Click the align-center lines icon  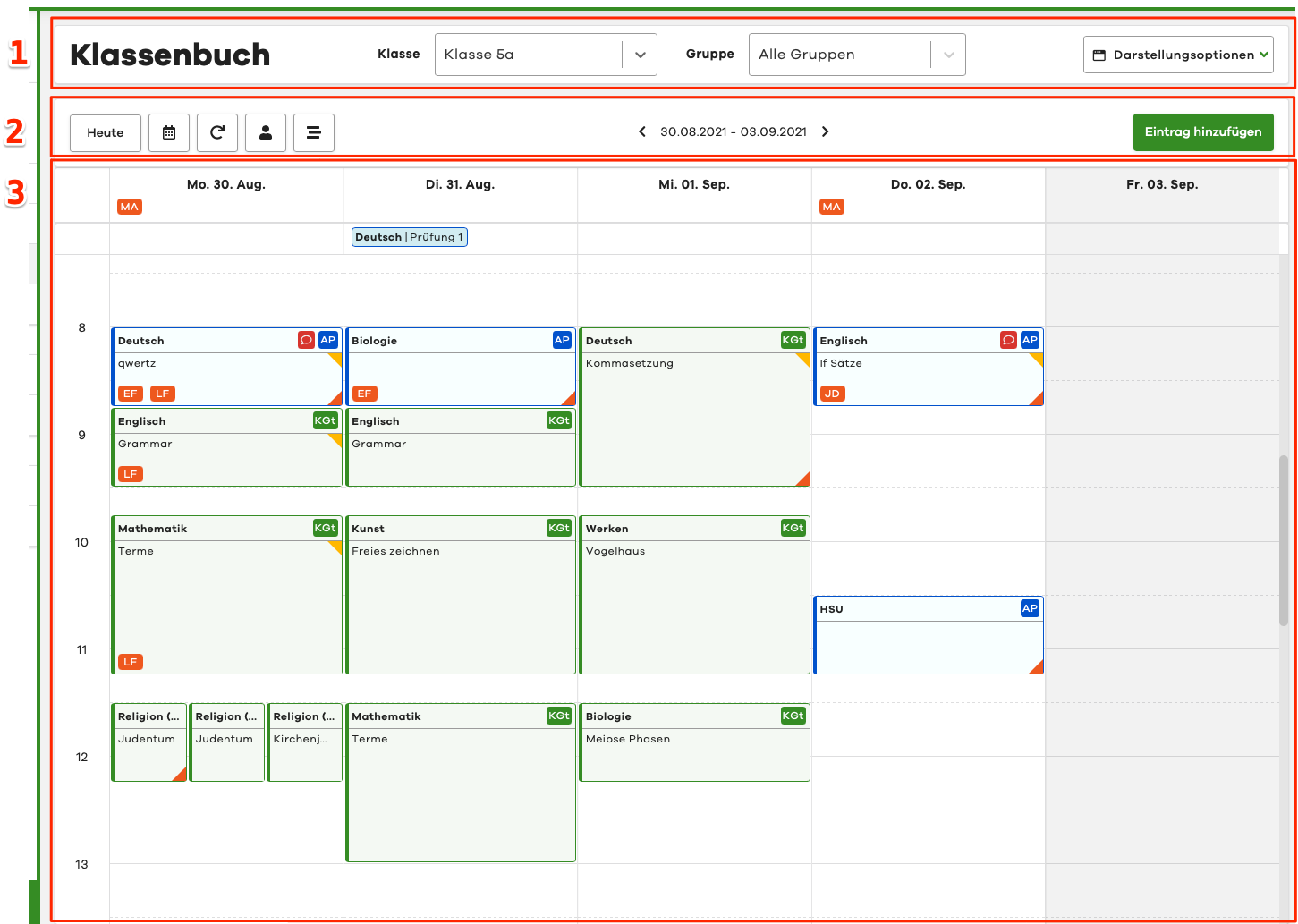[314, 132]
